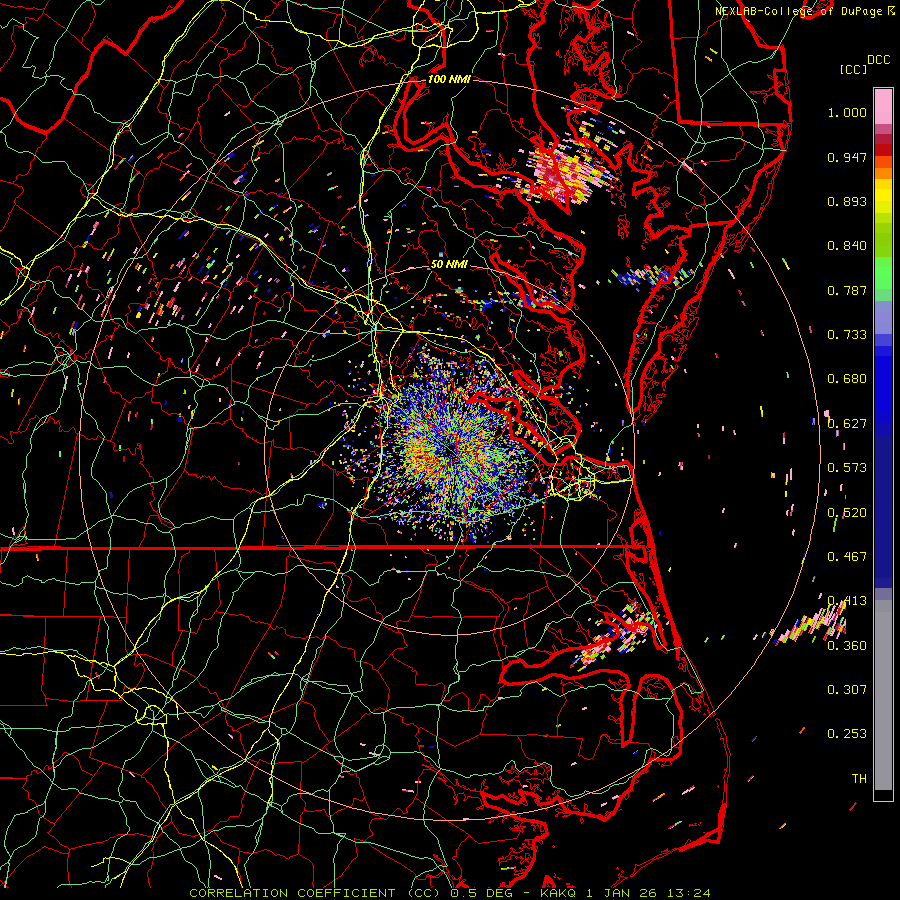The width and height of the screenshot is (900, 900).
Task: Click the 0.680 scale value
Action: 847,379
